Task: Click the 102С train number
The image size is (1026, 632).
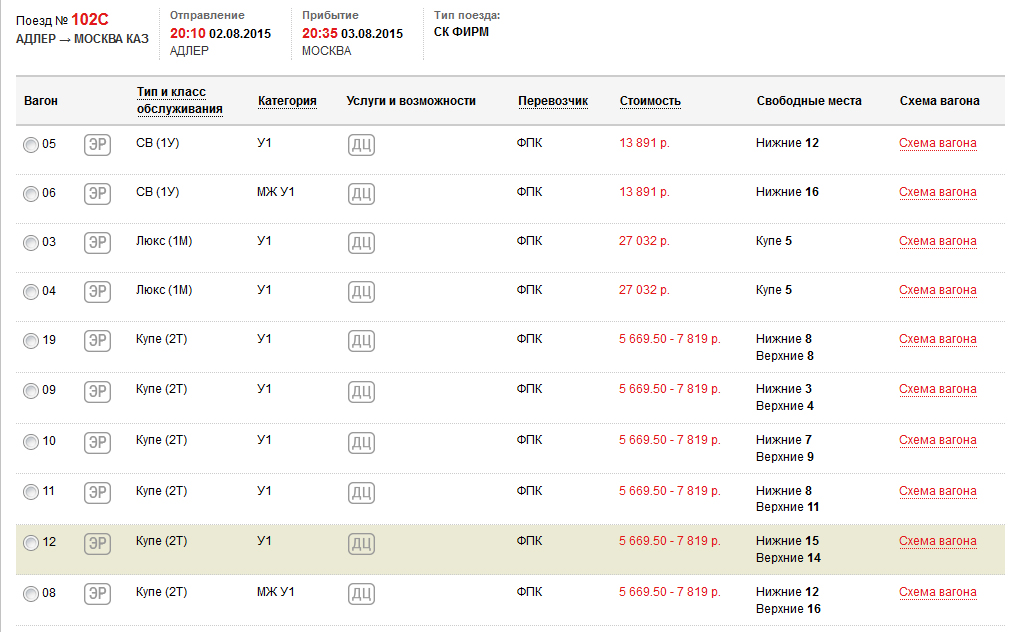Action: 89,20
